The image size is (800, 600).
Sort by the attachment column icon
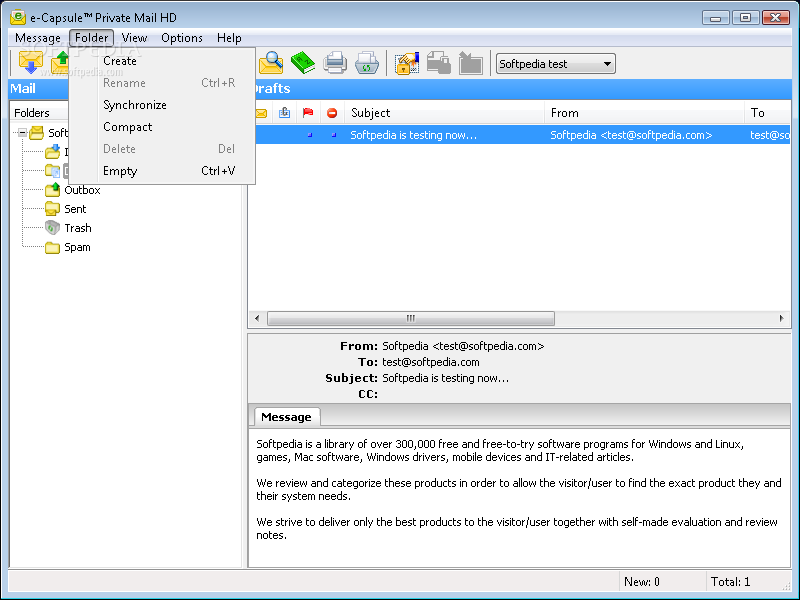[x=285, y=113]
